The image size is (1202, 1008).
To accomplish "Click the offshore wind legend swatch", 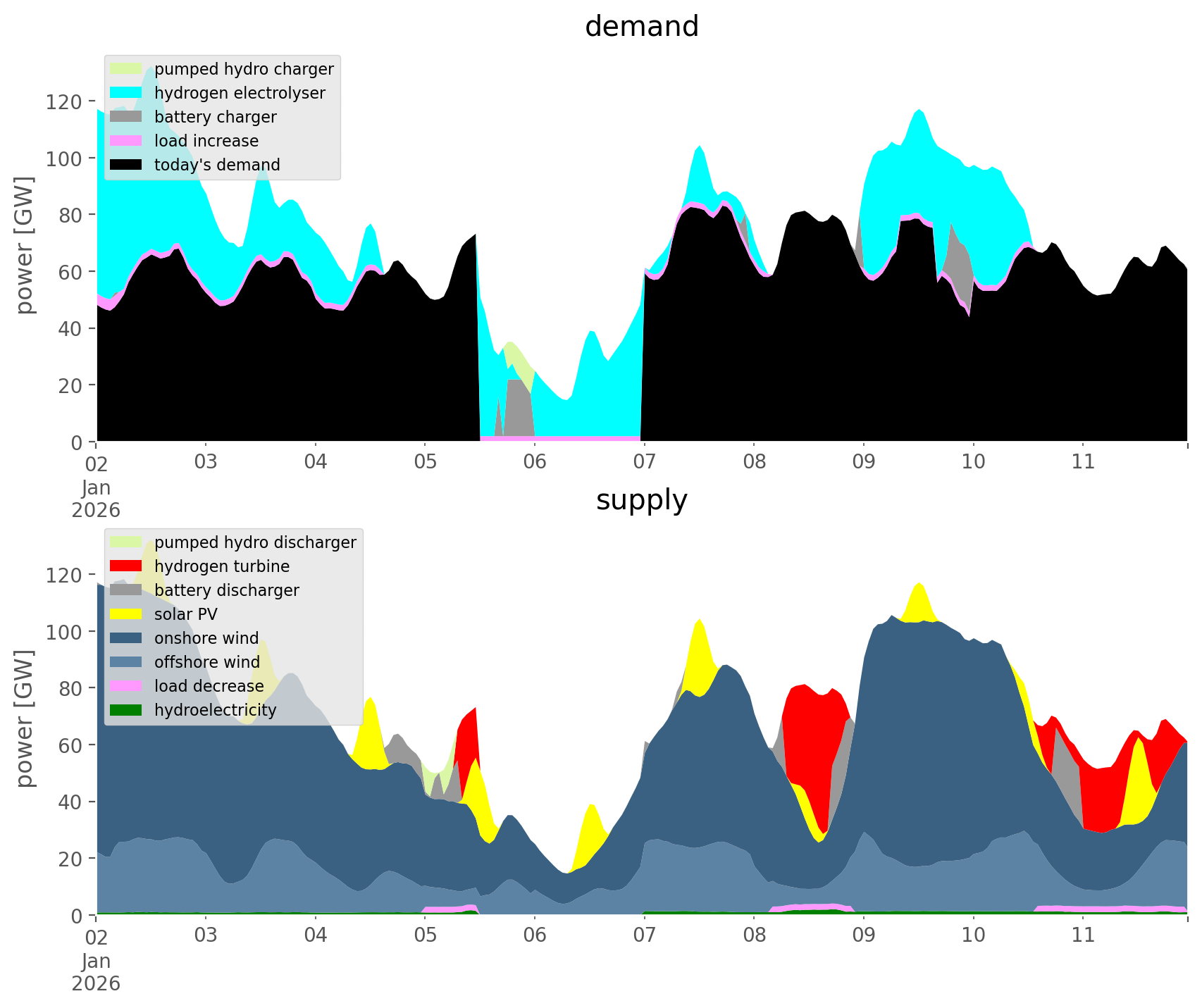I will tap(127, 662).
